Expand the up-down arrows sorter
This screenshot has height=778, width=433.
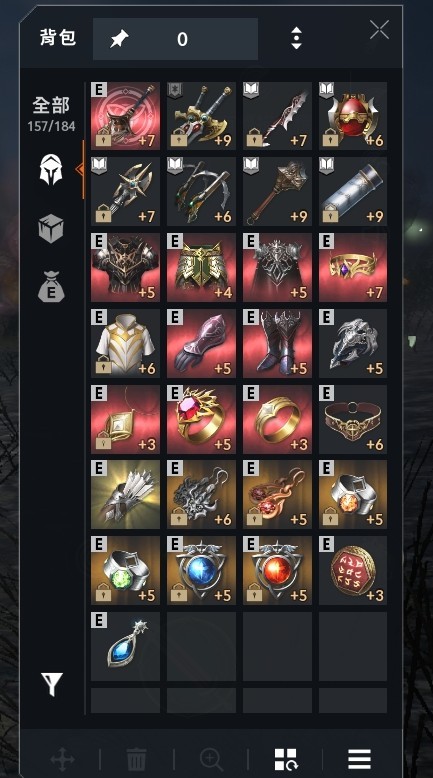296,38
